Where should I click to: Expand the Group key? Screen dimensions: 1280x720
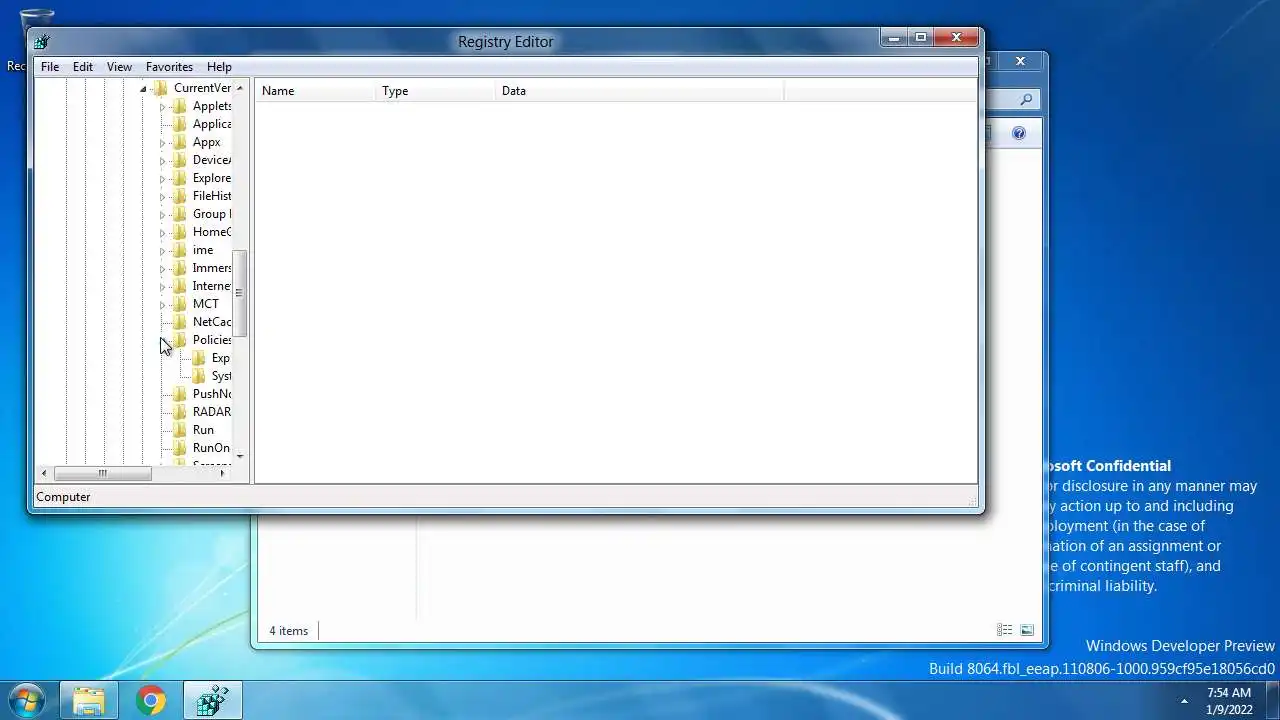point(162,214)
